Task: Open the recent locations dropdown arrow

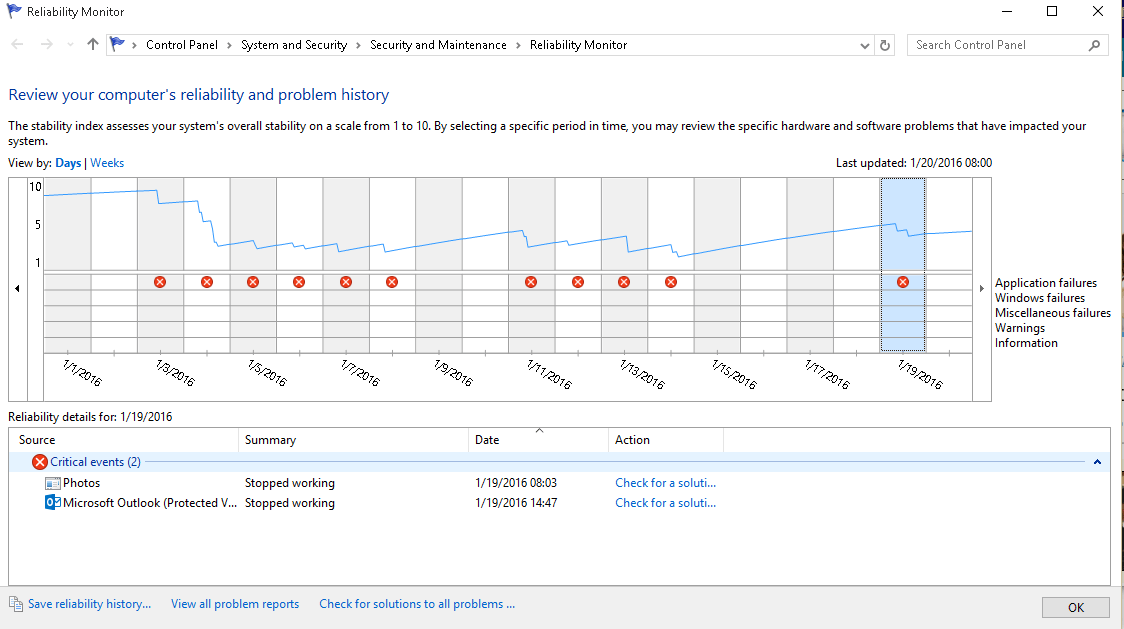Action: click(x=70, y=44)
